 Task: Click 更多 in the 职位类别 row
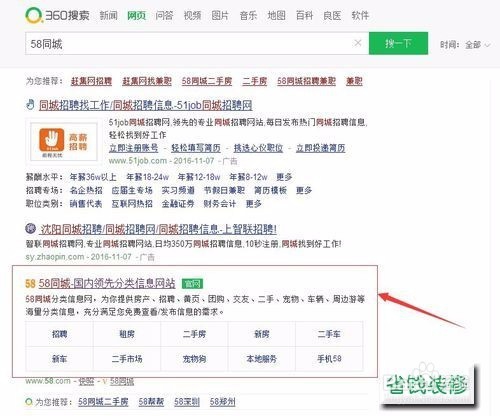pos(254,204)
